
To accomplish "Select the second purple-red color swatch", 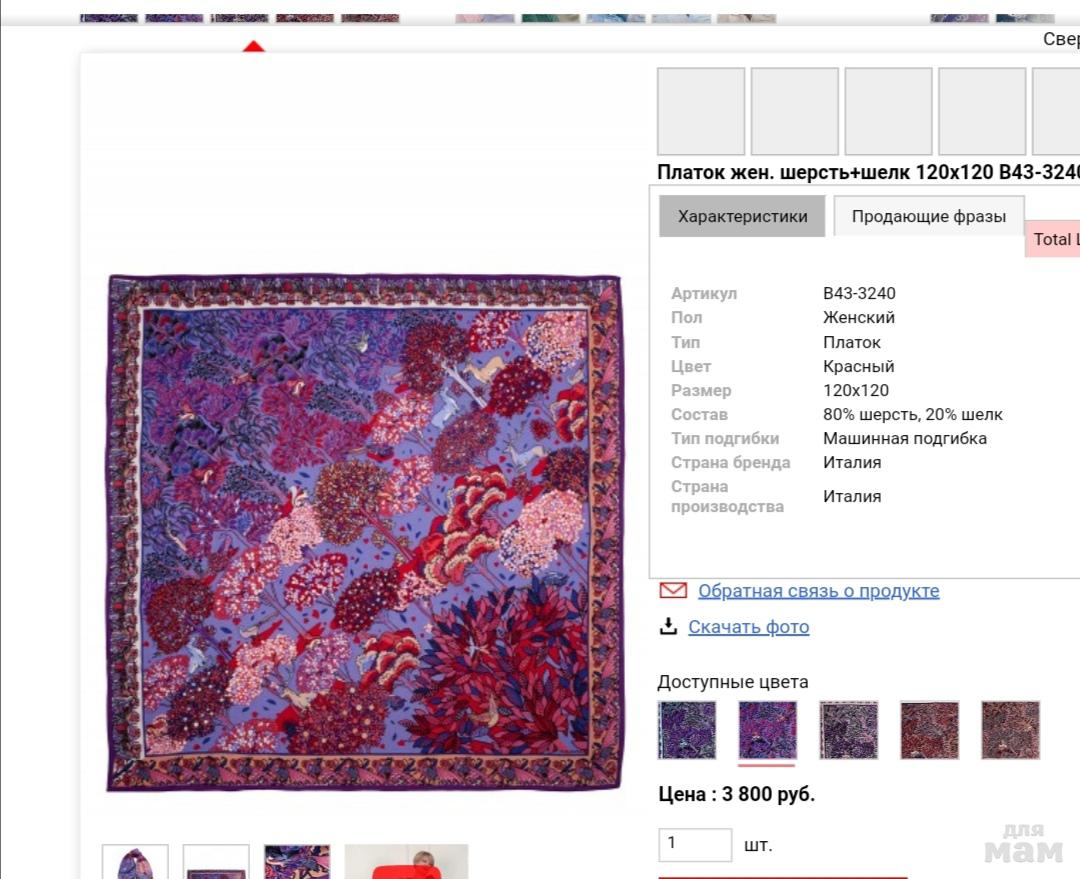I will 767,730.
